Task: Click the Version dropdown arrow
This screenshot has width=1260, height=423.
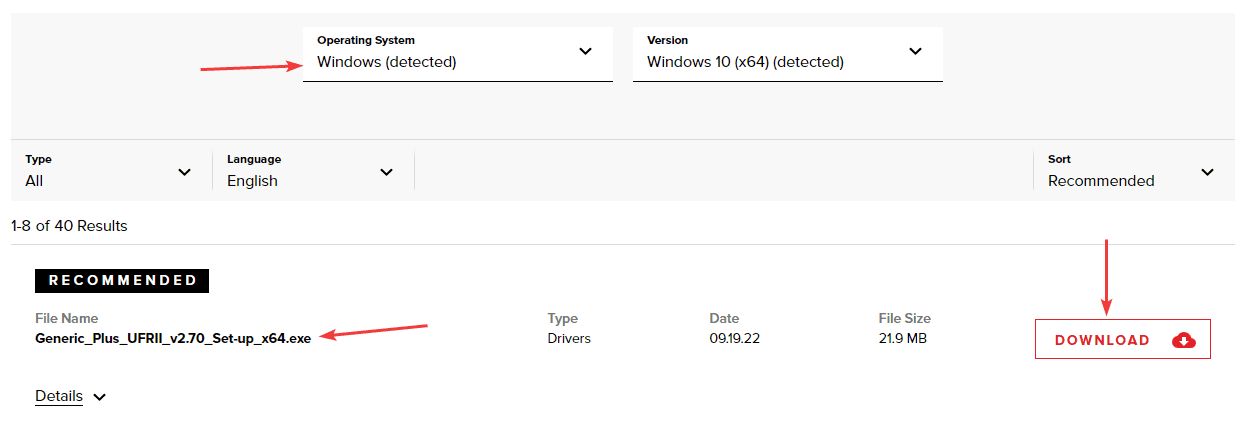Action: point(915,52)
